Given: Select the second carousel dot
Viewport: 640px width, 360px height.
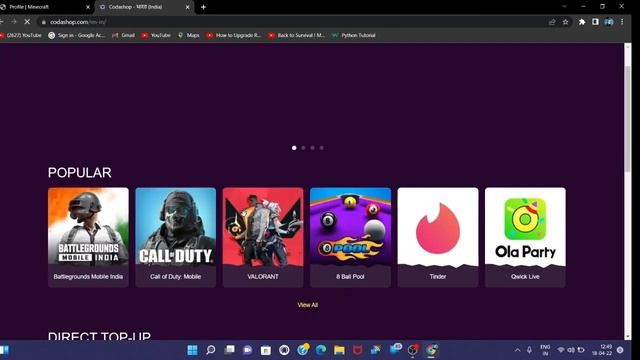Looking at the screenshot, I should [303, 148].
